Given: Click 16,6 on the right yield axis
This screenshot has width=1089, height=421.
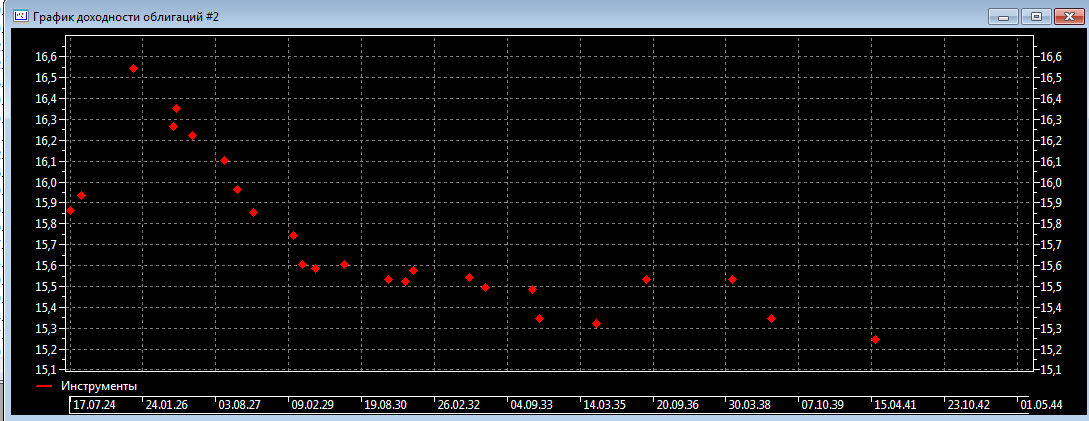Looking at the screenshot, I should pos(1050,57).
